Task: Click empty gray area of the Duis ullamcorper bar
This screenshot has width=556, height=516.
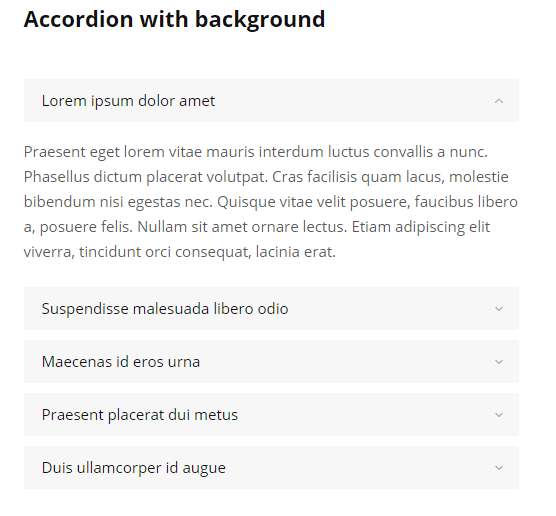Action: pos(358,468)
